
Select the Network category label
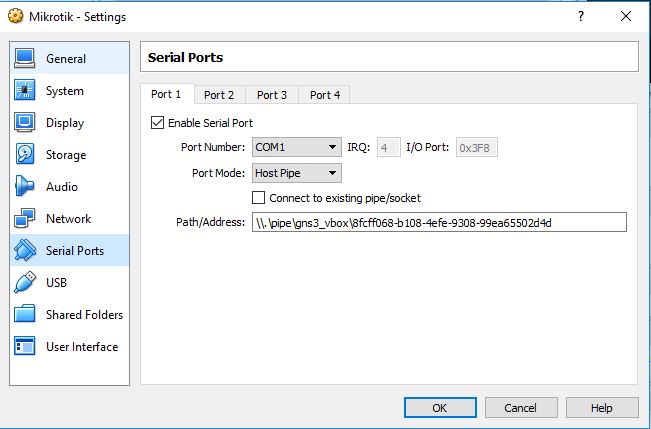tap(69, 219)
